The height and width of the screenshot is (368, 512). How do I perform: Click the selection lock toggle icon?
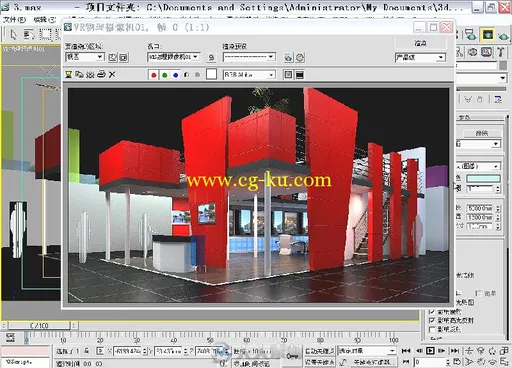87,351
